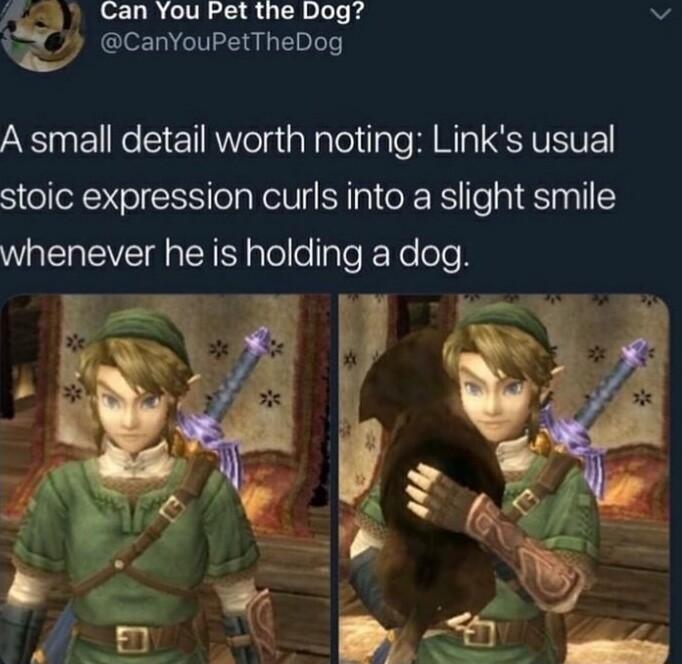682x664 pixels.
Task: Click the word 'Link's' in the tweet
Action: [476, 140]
